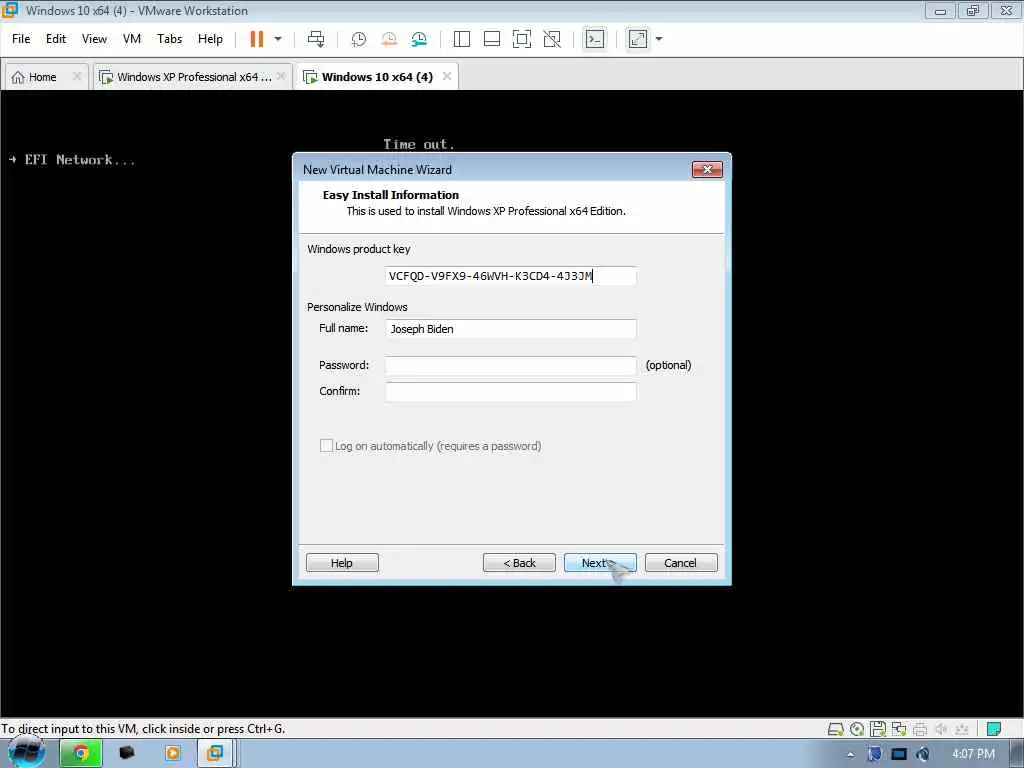Click the sound card status icon
This screenshot has height=768, width=1024.
(x=941, y=729)
